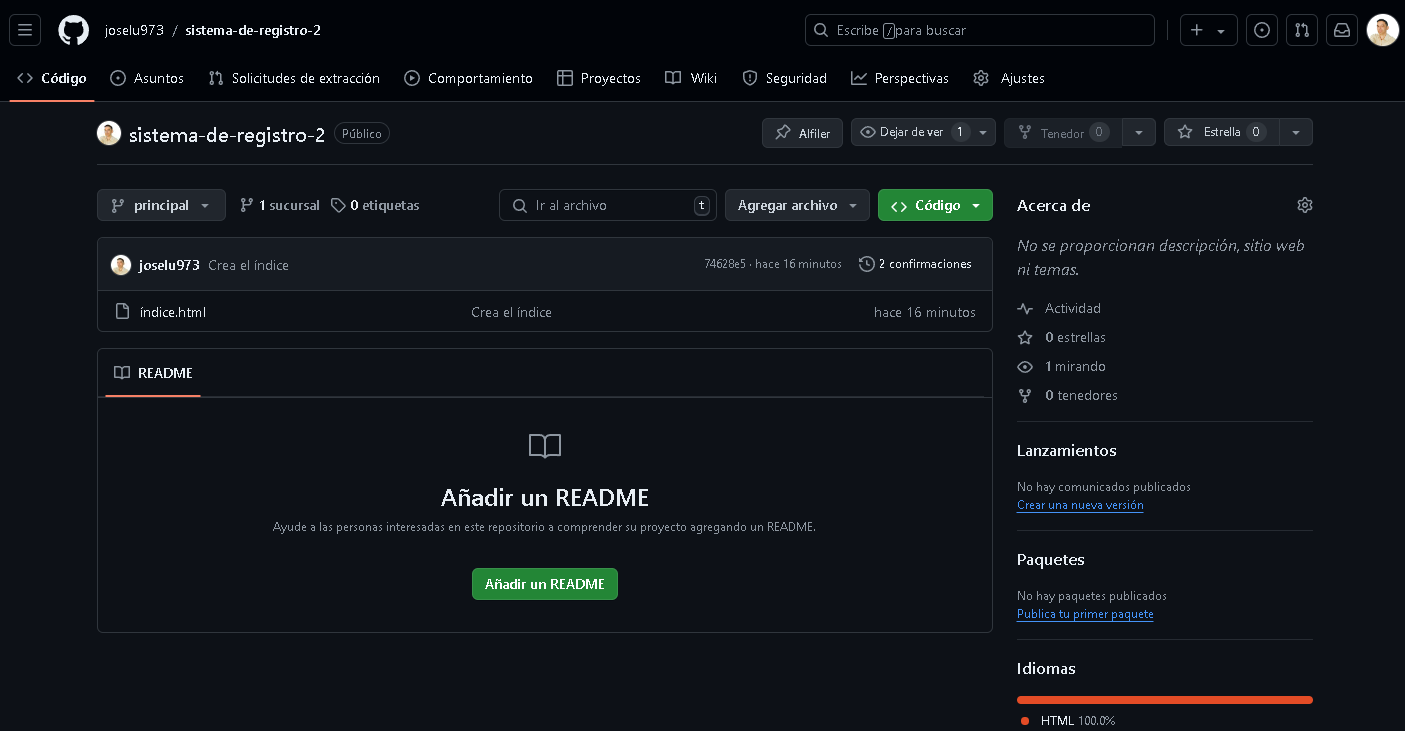This screenshot has width=1405, height=731.
Task: Click the repository owner avatar beside title
Action: [109, 133]
